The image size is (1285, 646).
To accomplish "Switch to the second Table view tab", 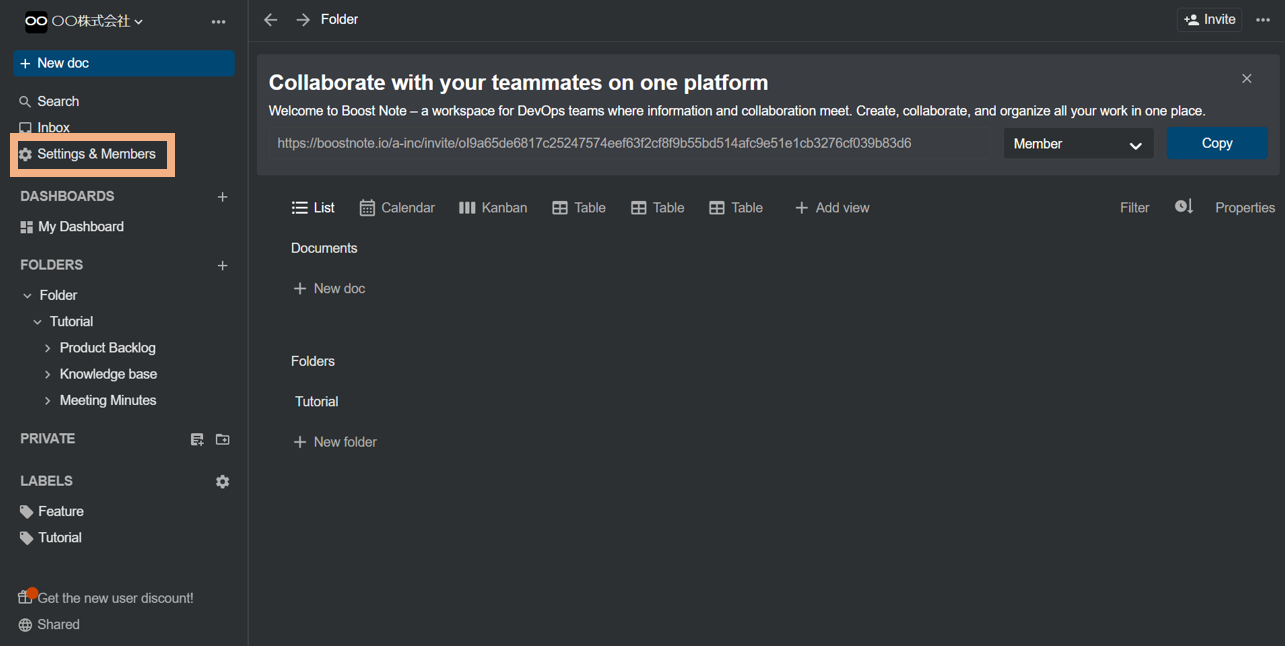I will 658,208.
